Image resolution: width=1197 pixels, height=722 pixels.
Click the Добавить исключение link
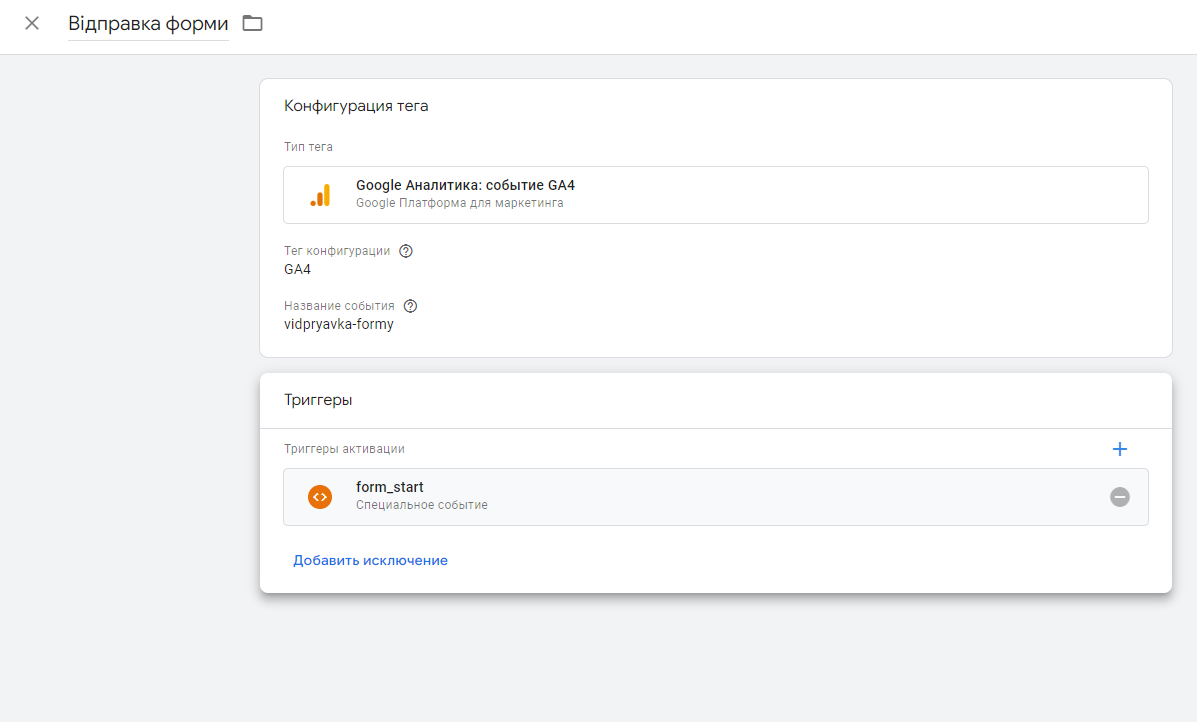coord(370,561)
